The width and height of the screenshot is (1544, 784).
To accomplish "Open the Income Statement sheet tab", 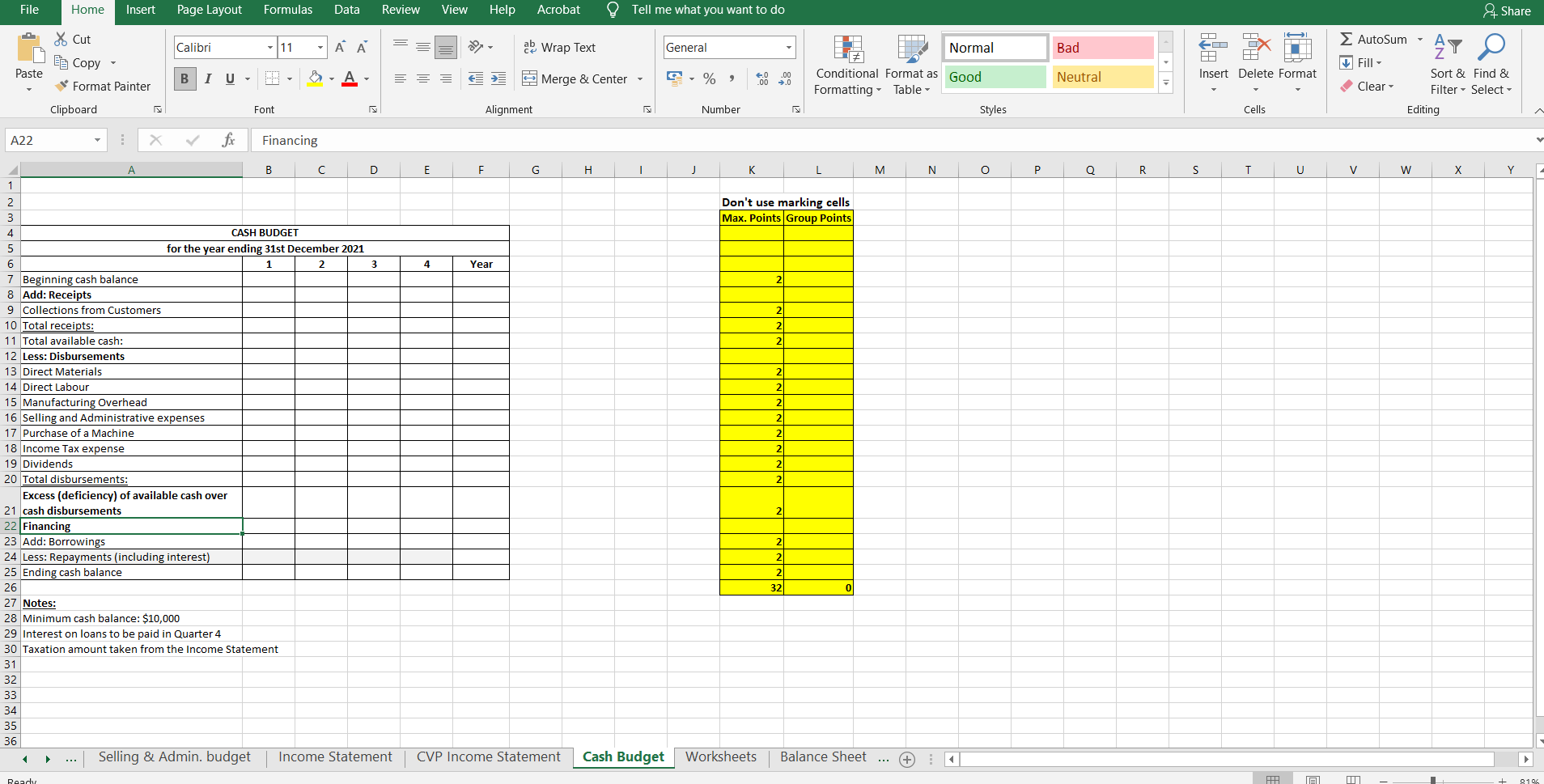I will [335, 756].
